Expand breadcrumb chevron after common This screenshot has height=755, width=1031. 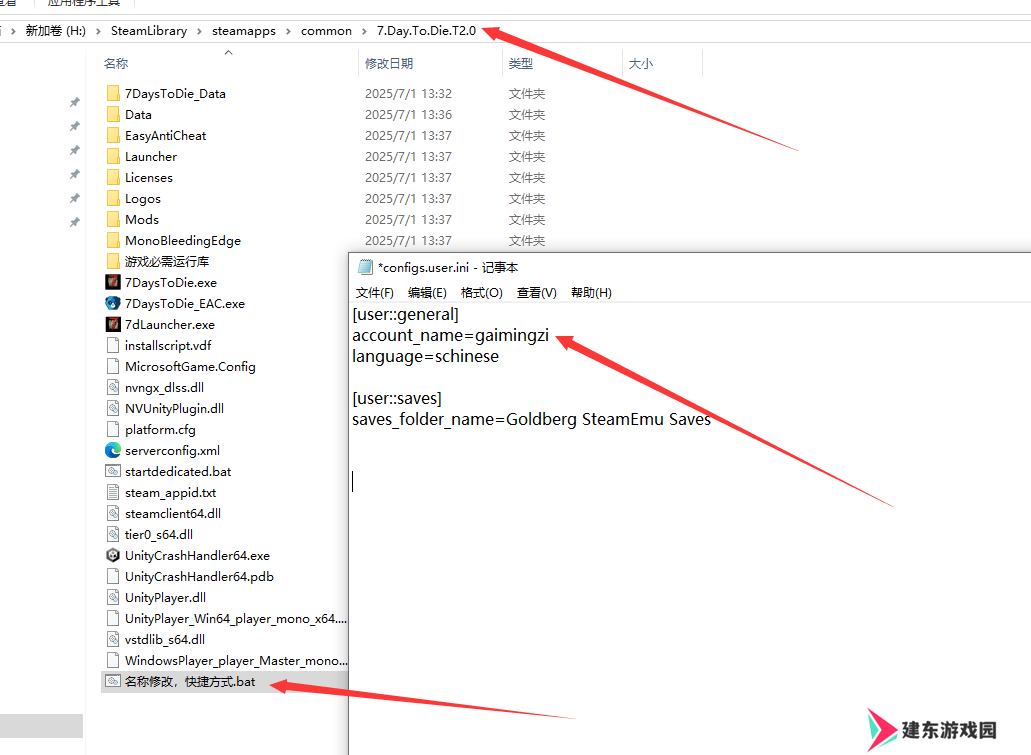pos(364,31)
